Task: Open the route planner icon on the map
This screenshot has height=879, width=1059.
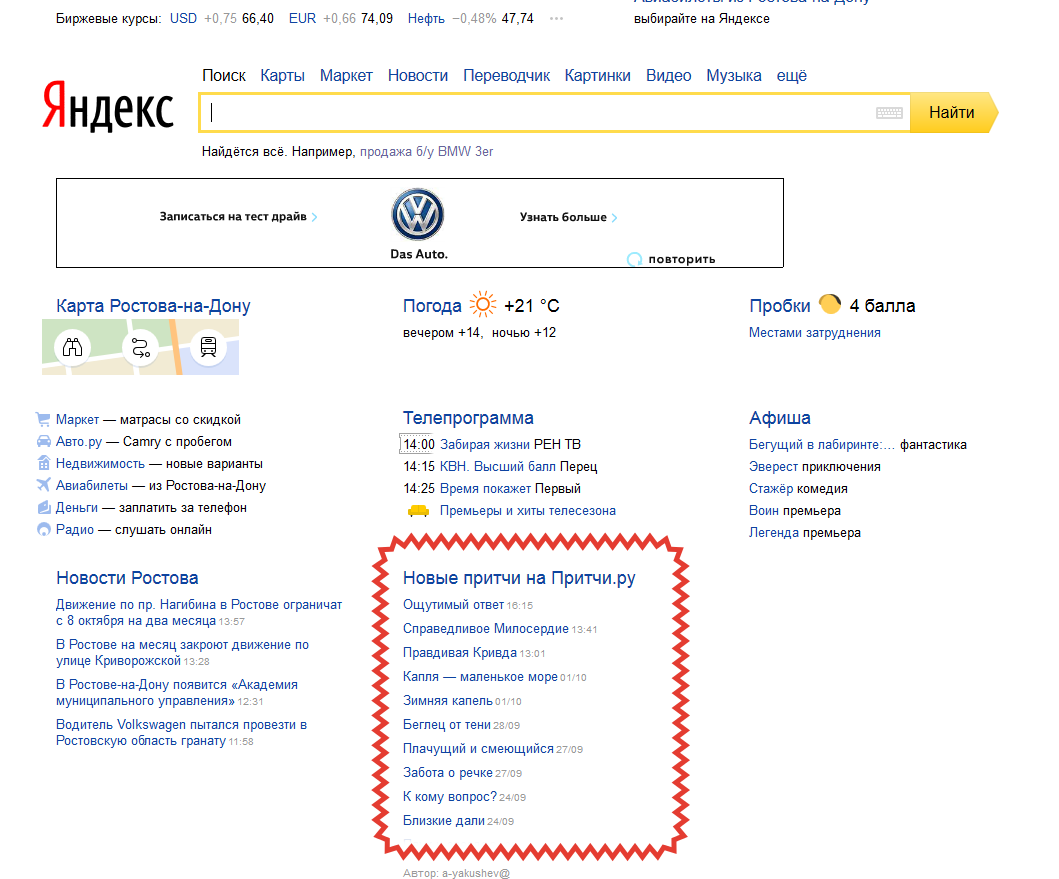Action: (x=140, y=347)
